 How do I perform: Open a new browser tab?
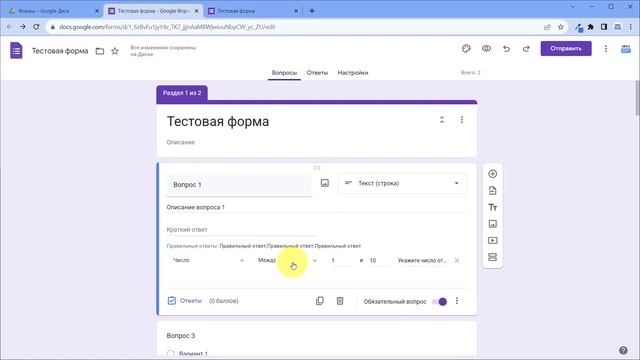tap(312, 11)
